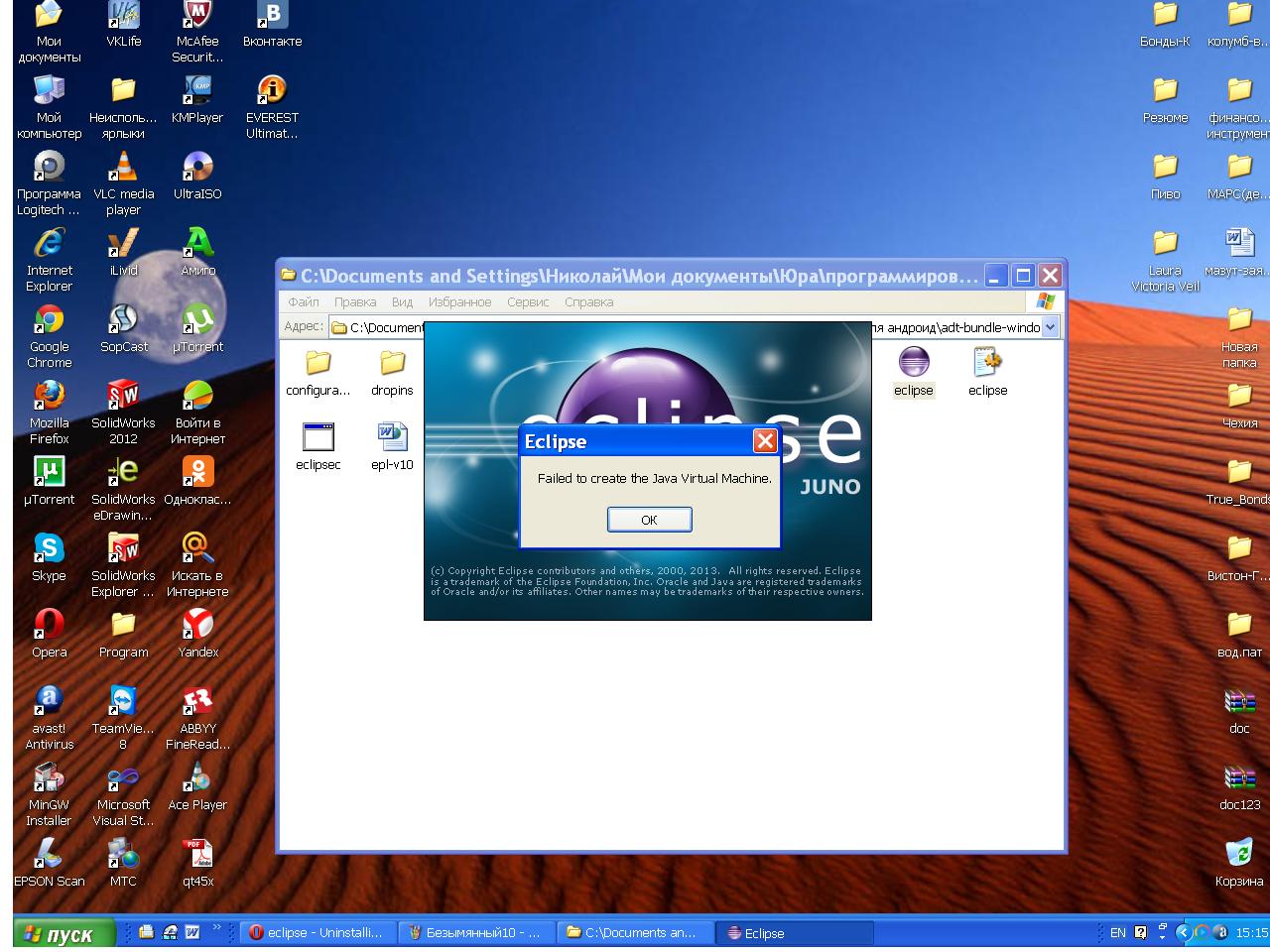Open the Вид menu in Explorer

[x=402, y=301]
